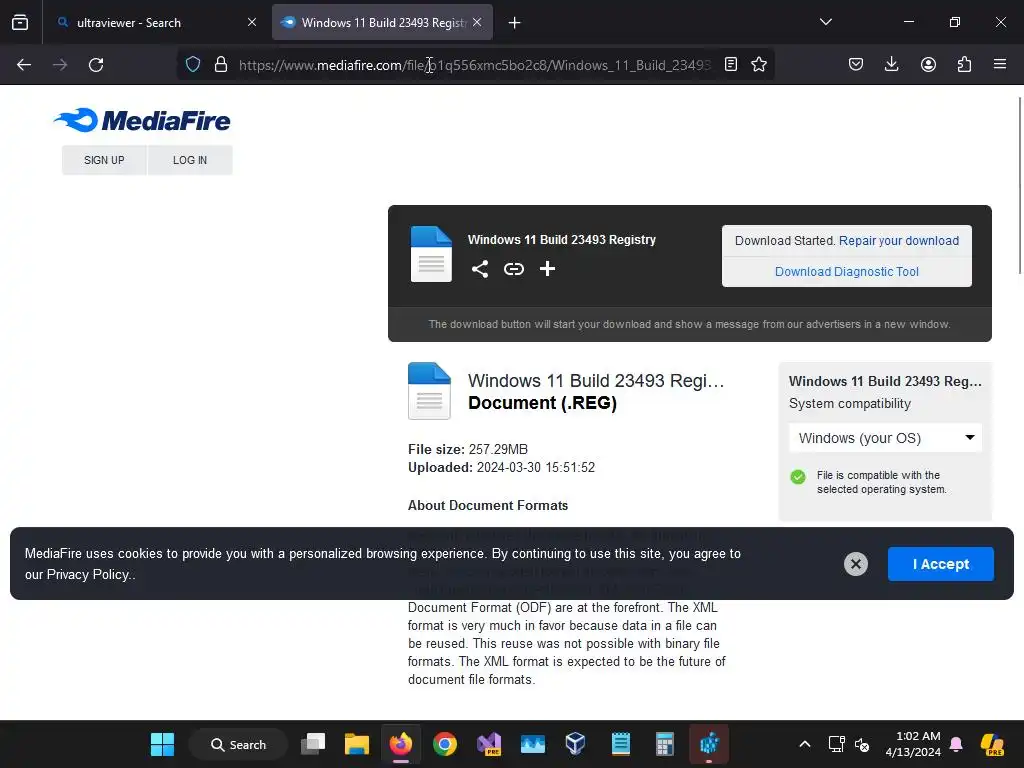Bookmark this page with star icon
1024x768 pixels.
(759, 65)
